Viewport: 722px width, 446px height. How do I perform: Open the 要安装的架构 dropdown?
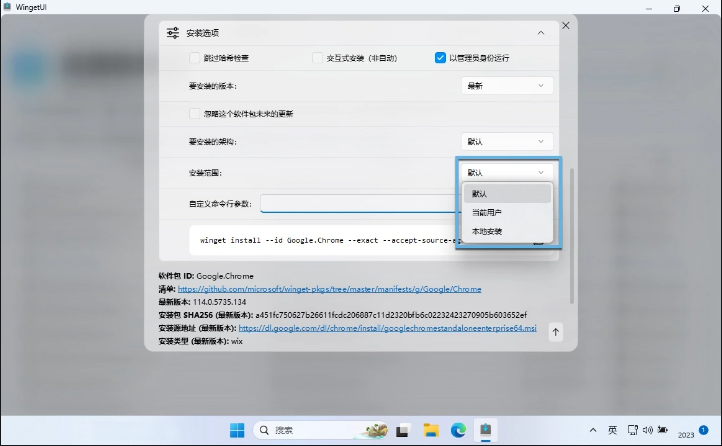507,142
